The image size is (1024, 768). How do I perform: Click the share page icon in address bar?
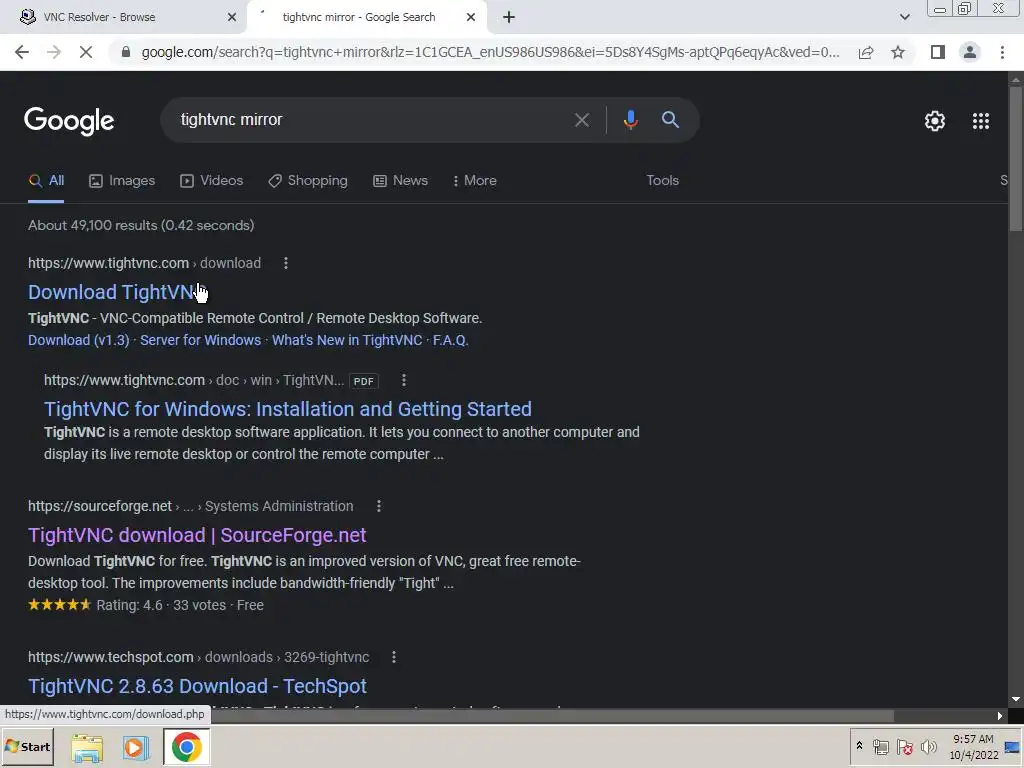(x=866, y=52)
